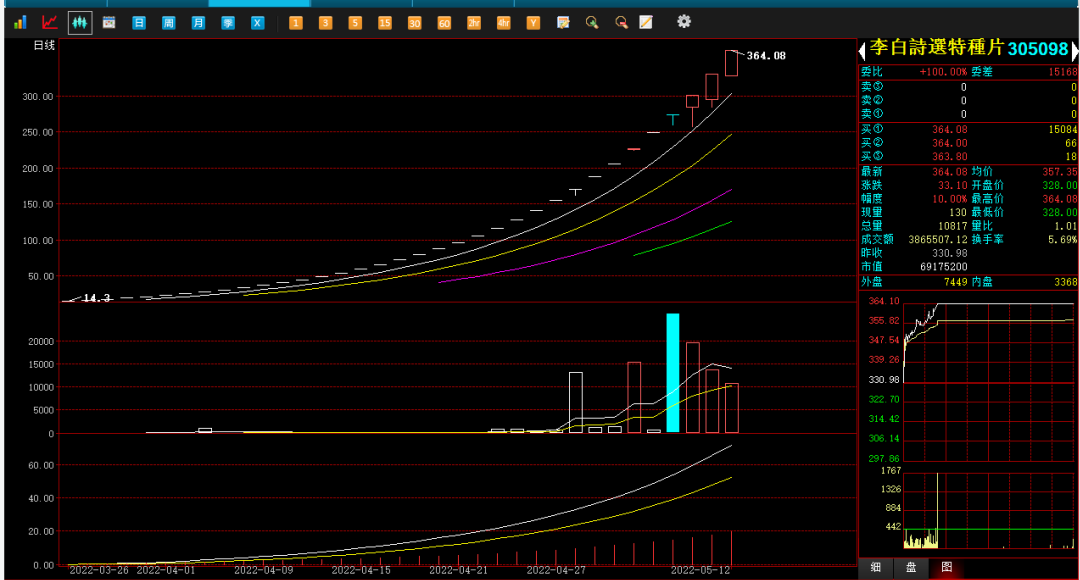The image size is (1080, 580).
Task: Click the latest red candlestick
Action: 731,63
